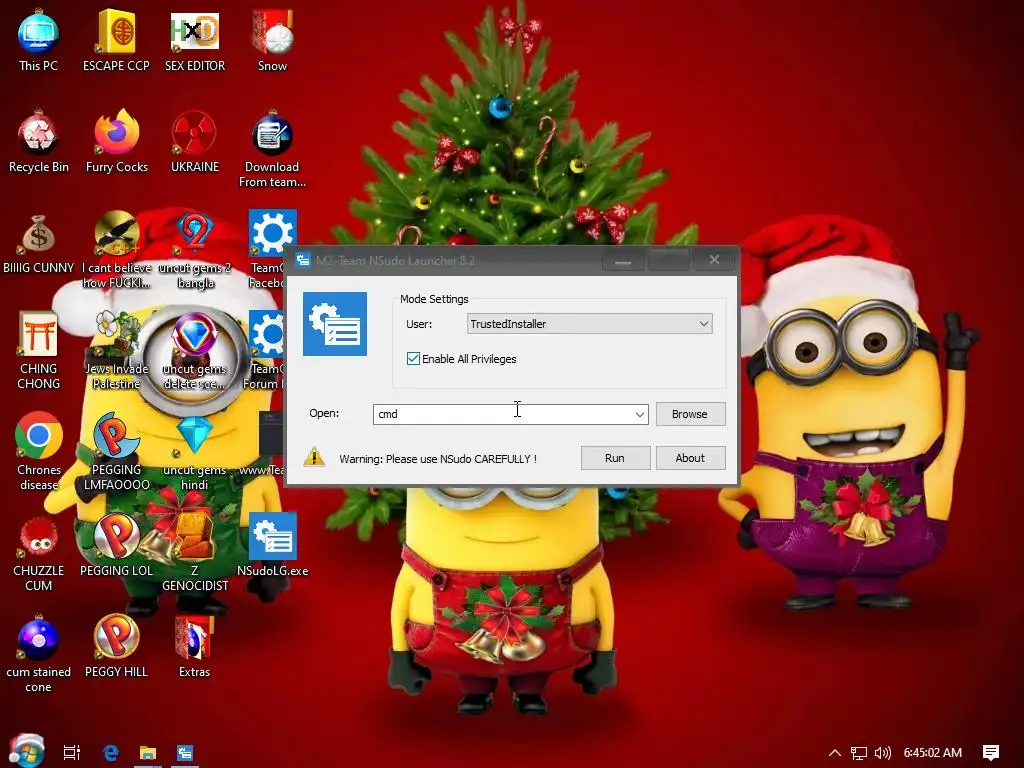
Task: Click the Warning: Please use NSudo CAREFULLY text
Action: (438, 459)
